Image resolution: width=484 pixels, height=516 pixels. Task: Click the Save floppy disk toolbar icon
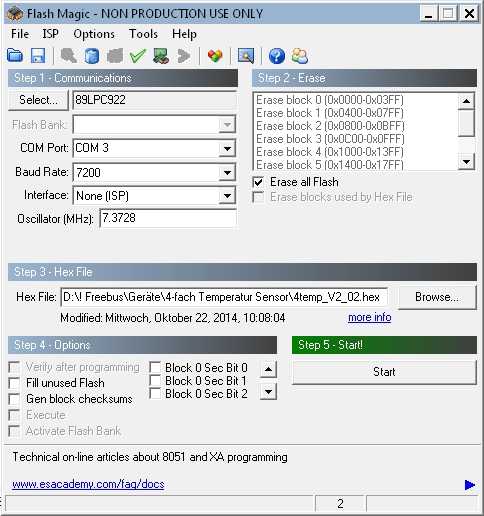(x=38, y=55)
